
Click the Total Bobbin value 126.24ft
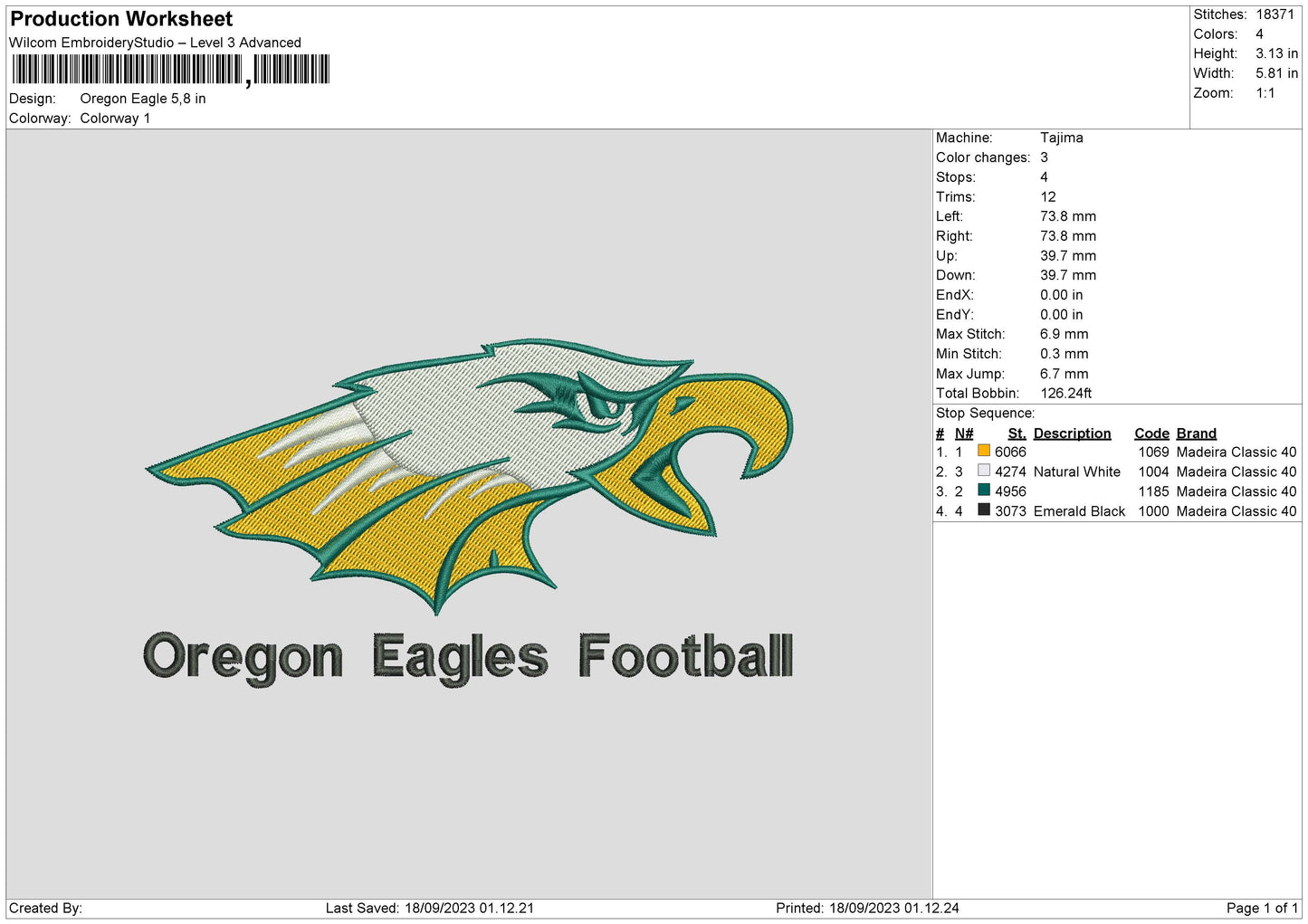point(1065,393)
